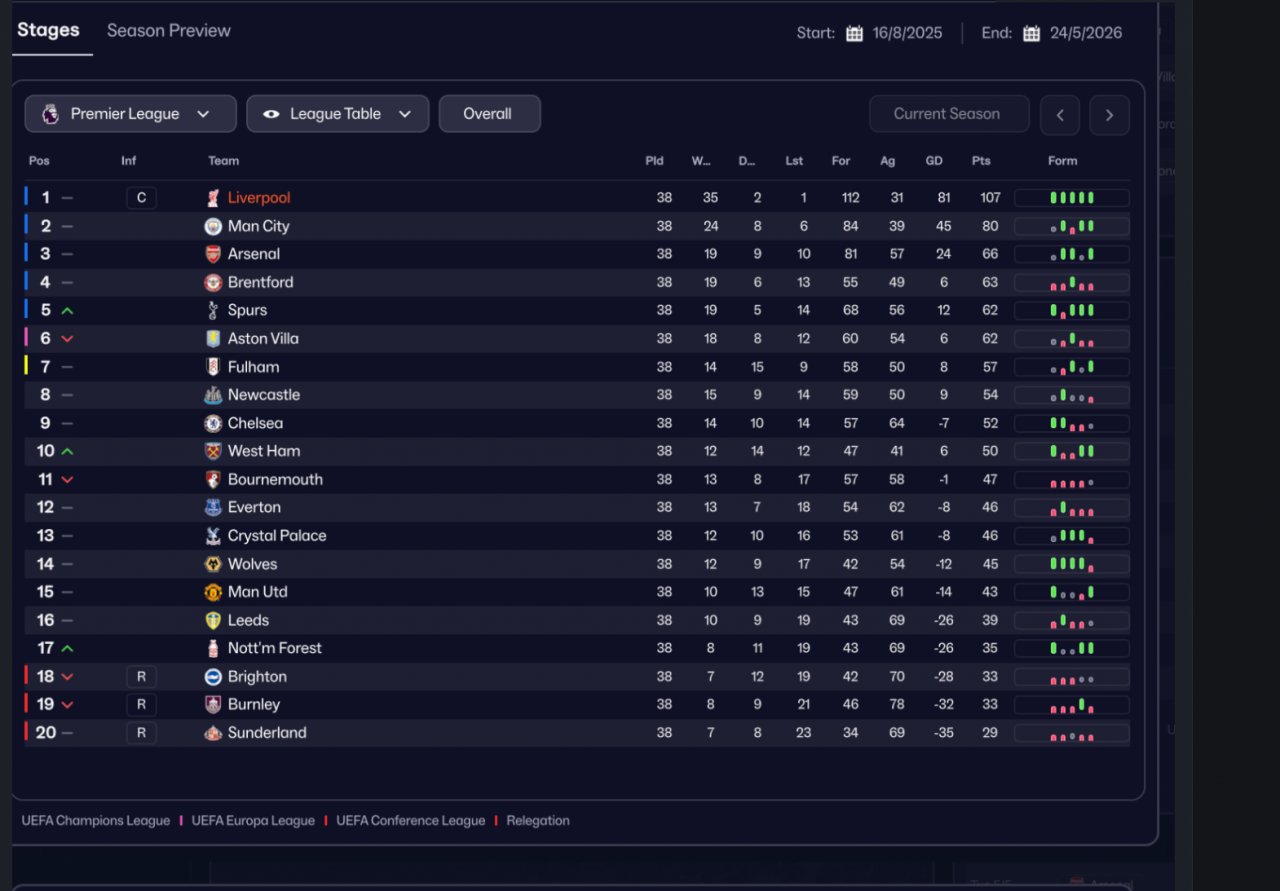Sort table by the Ag column header
Image resolution: width=1280 pixels, height=891 pixels.
point(887,161)
